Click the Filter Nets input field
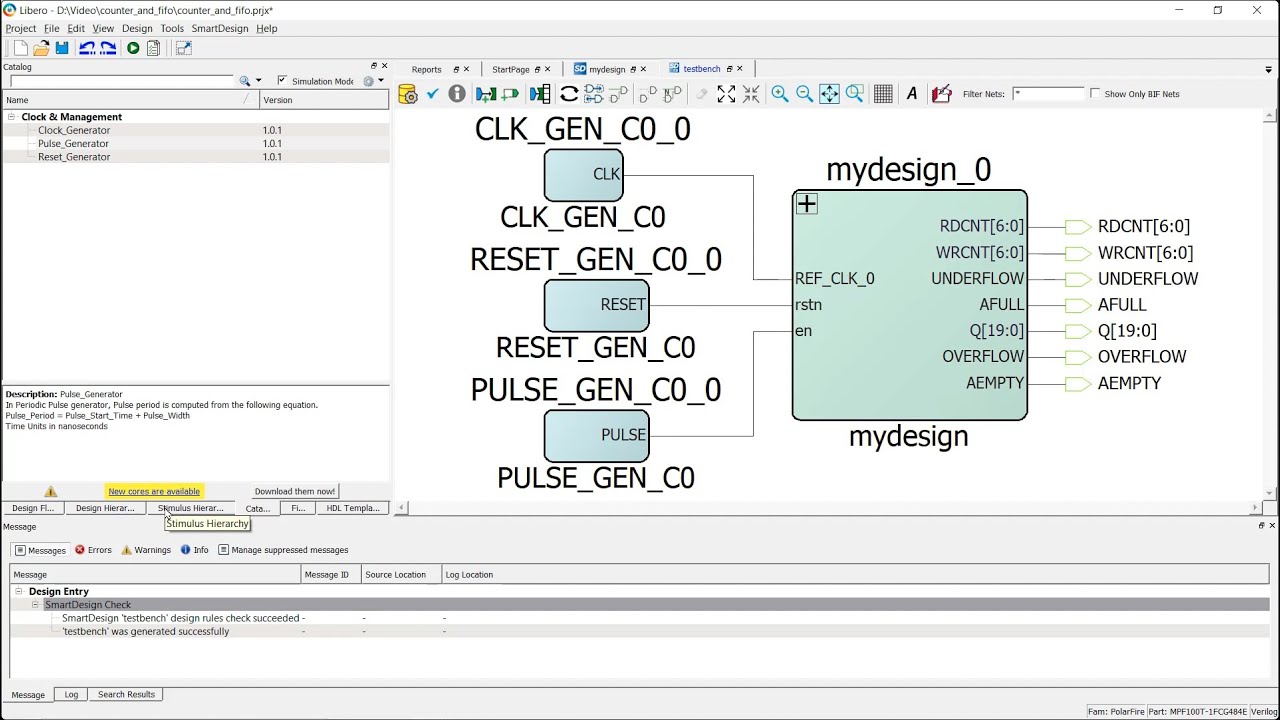 click(1048, 94)
